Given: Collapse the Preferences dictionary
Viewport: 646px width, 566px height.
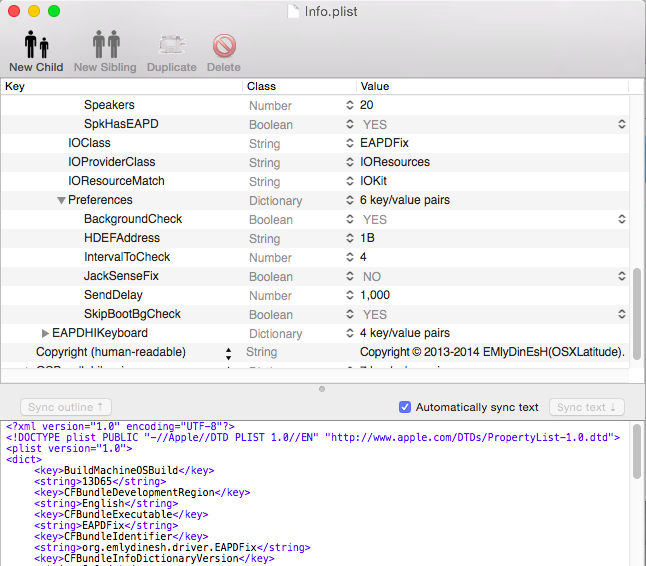Looking at the screenshot, I should click(x=62, y=200).
